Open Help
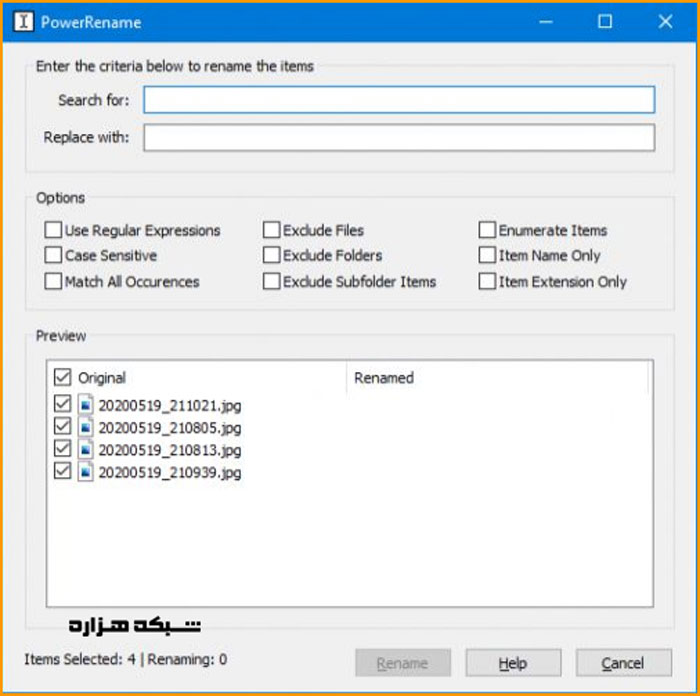 tap(513, 663)
